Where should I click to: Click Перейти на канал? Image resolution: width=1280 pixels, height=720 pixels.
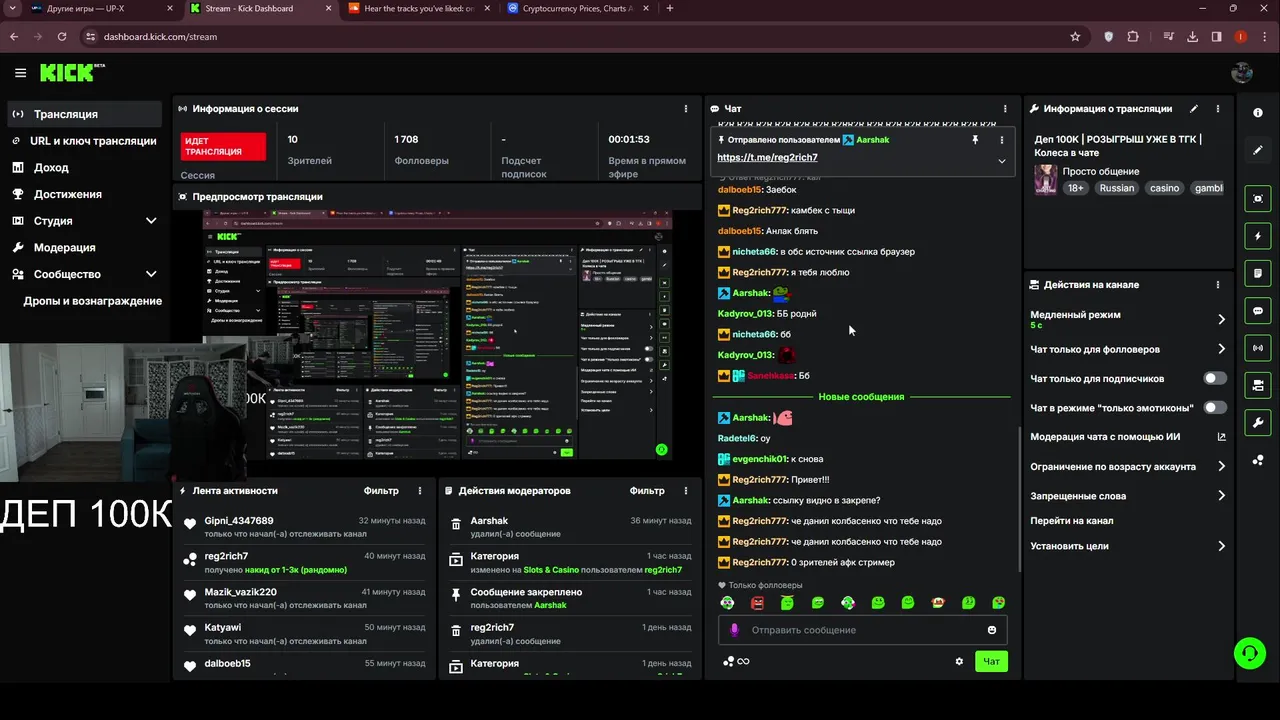click(x=1072, y=520)
